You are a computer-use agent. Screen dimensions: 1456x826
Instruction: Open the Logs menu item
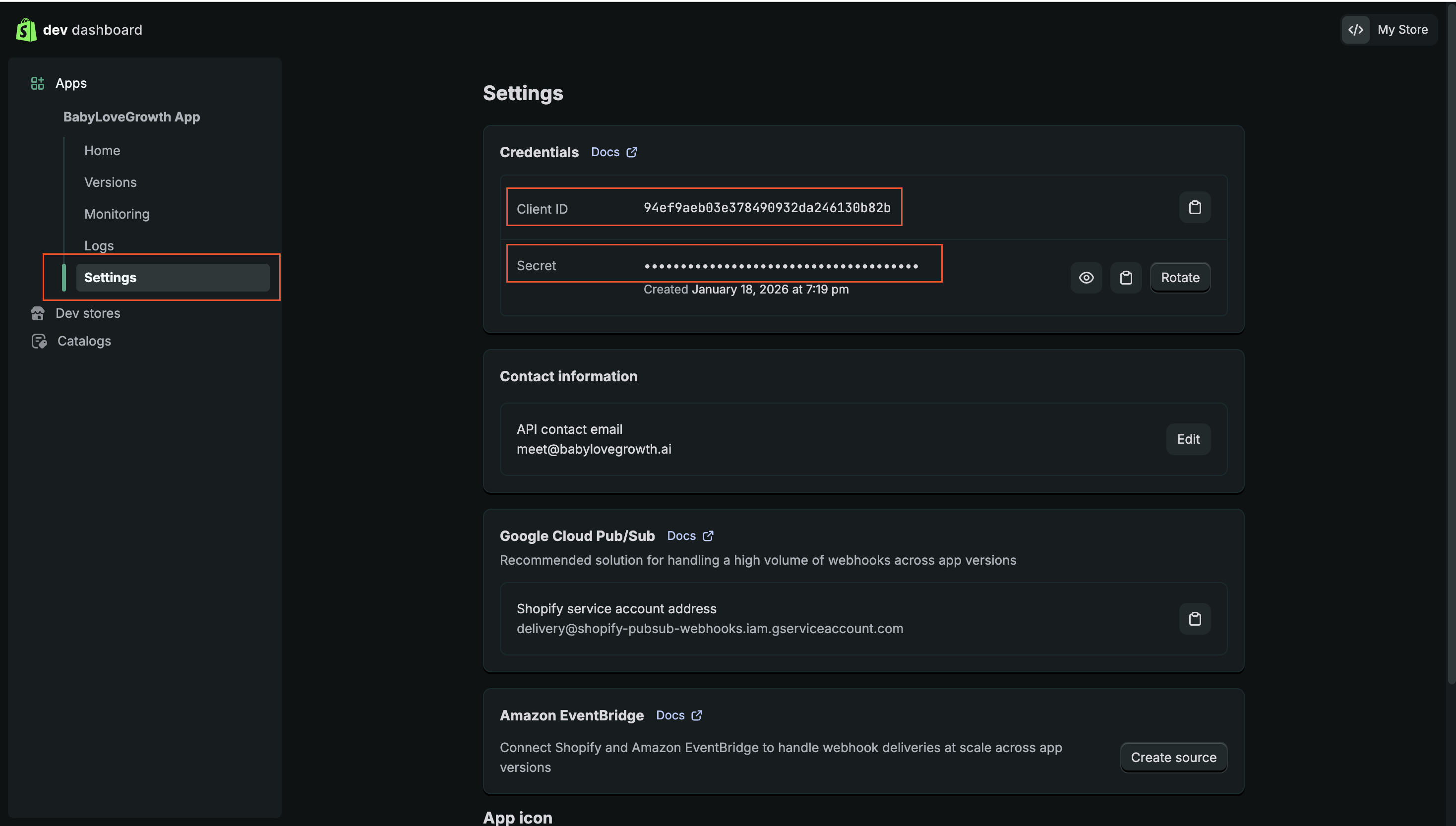point(99,245)
